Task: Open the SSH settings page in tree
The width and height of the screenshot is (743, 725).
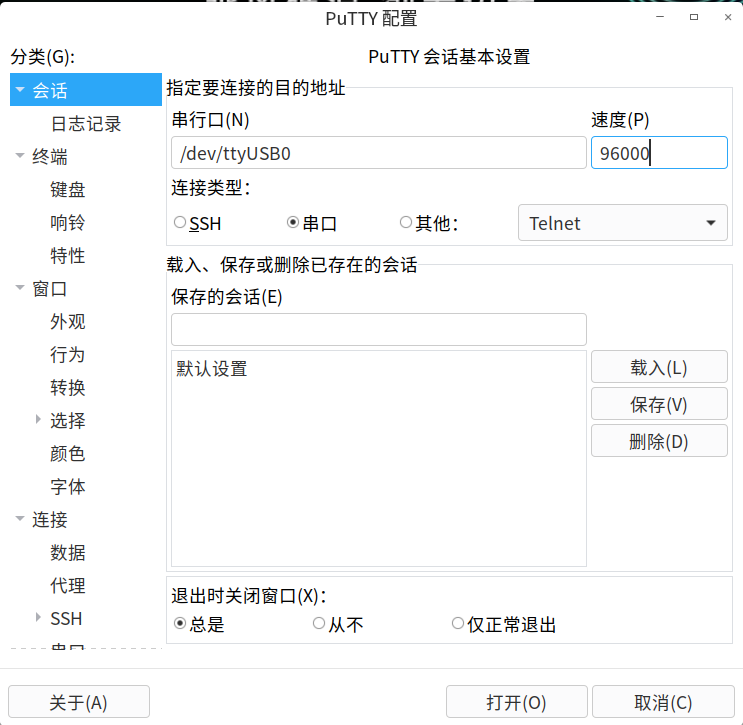Action: [66, 619]
